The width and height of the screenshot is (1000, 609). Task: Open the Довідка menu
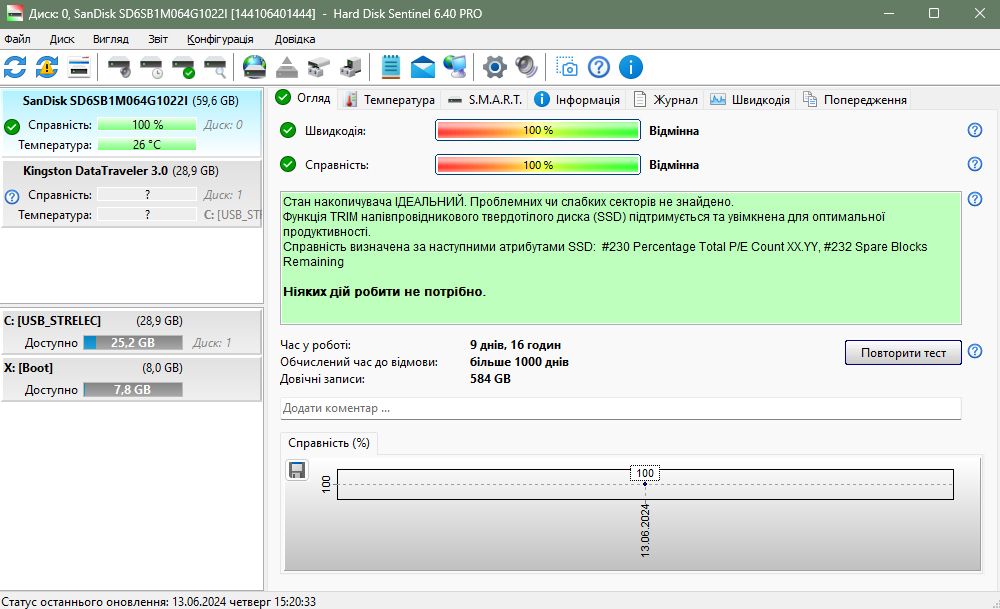[295, 39]
